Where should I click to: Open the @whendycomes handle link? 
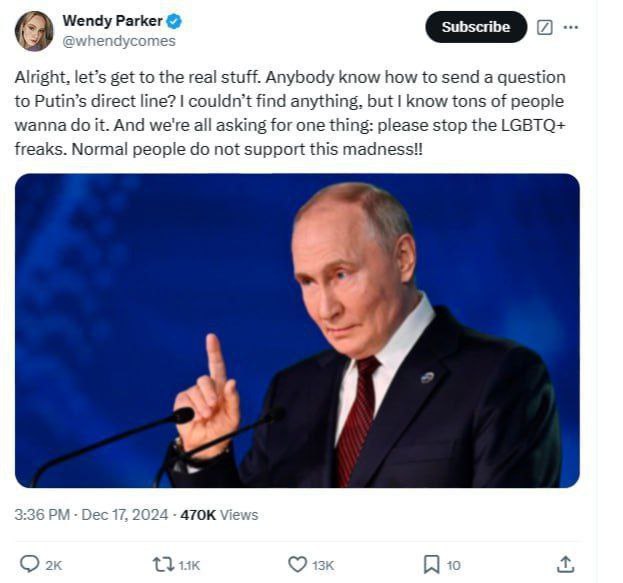(x=118, y=41)
